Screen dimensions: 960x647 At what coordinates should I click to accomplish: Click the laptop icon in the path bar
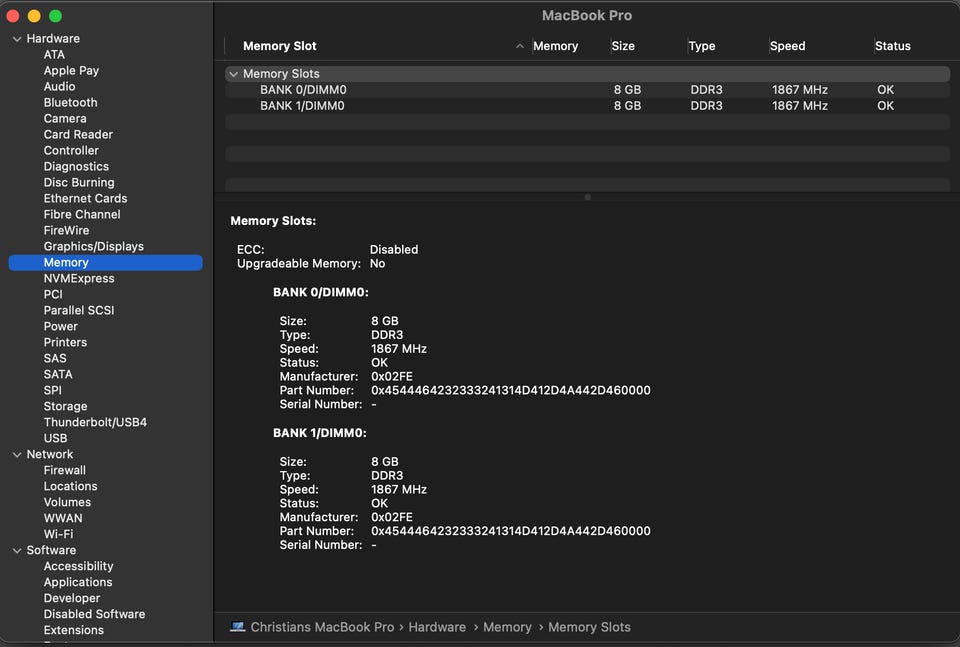[x=237, y=627]
